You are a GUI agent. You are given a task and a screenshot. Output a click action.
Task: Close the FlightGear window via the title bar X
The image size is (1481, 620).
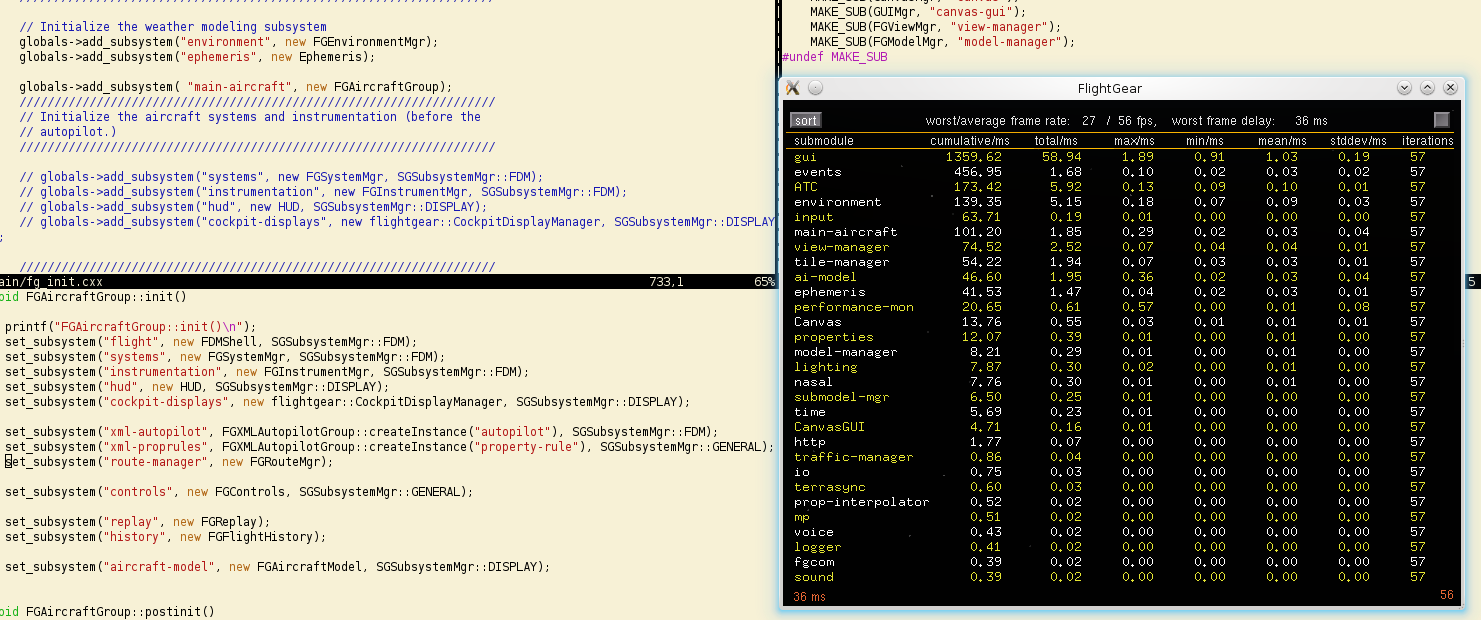click(1449, 88)
